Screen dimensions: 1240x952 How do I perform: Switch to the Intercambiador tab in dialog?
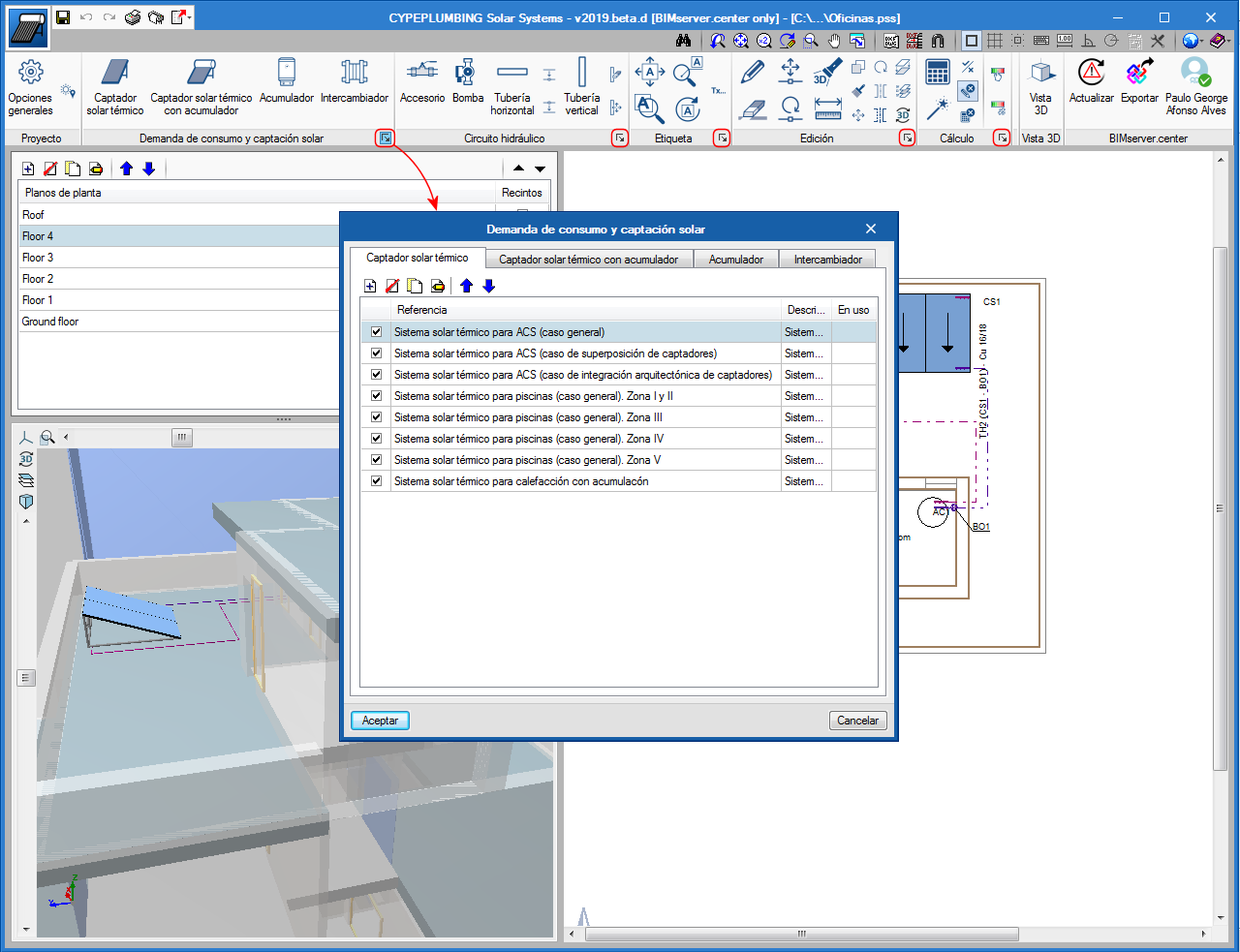point(828,260)
